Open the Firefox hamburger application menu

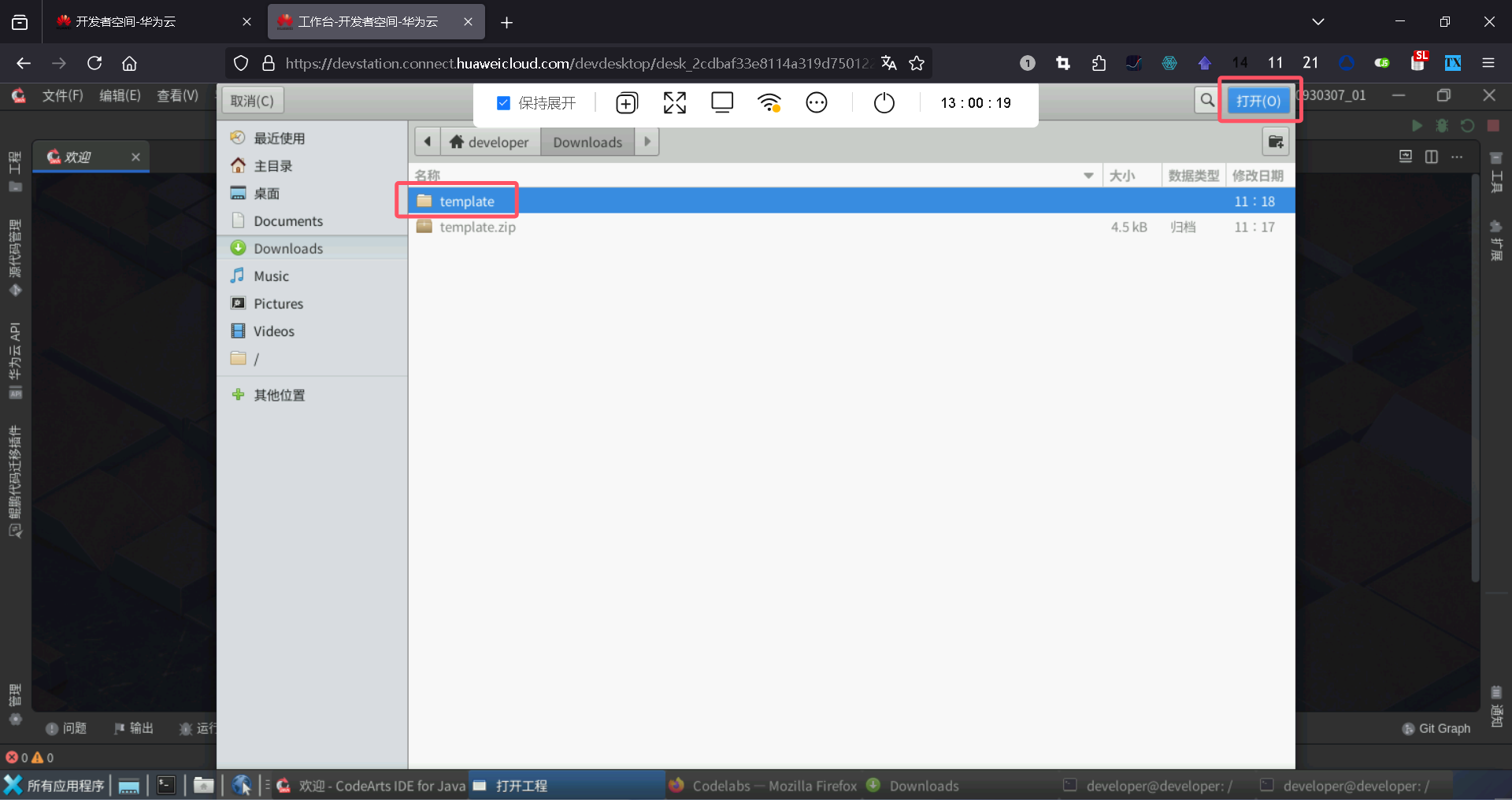(x=1488, y=63)
